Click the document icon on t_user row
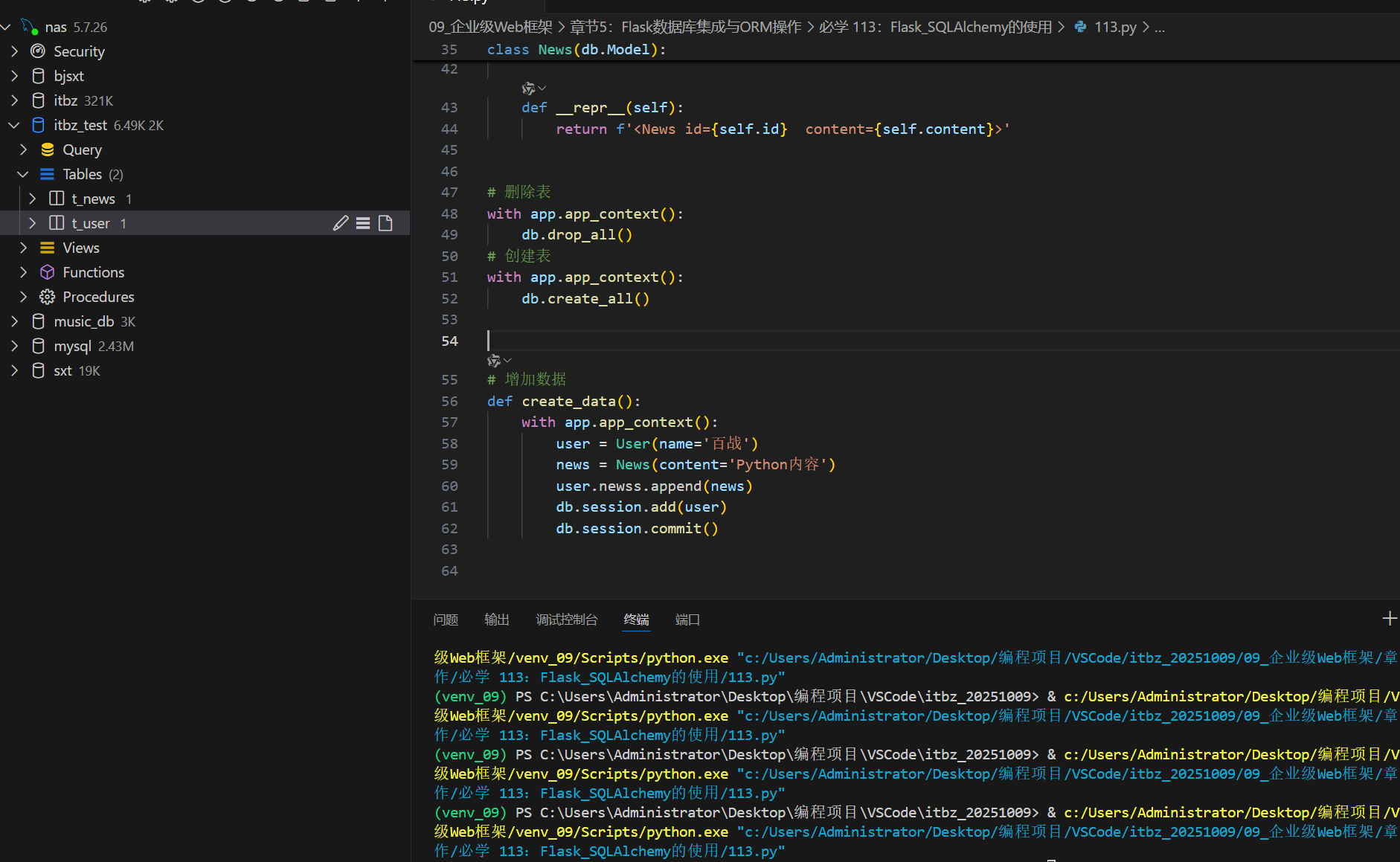 click(x=385, y=223)
